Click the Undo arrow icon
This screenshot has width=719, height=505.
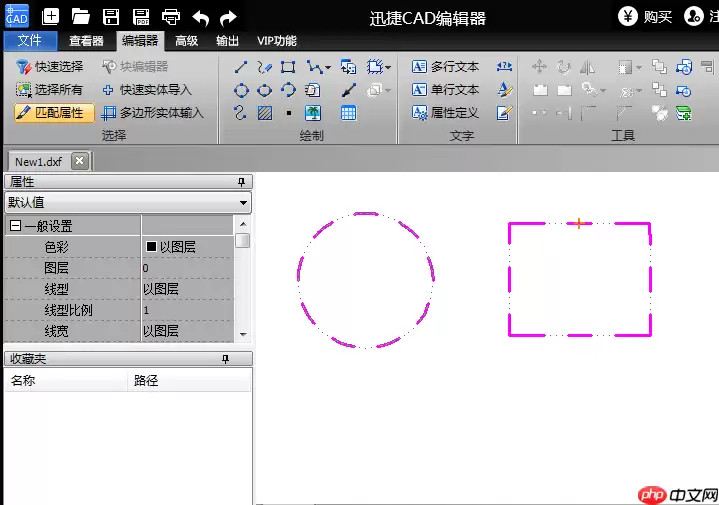pos(201,16)
